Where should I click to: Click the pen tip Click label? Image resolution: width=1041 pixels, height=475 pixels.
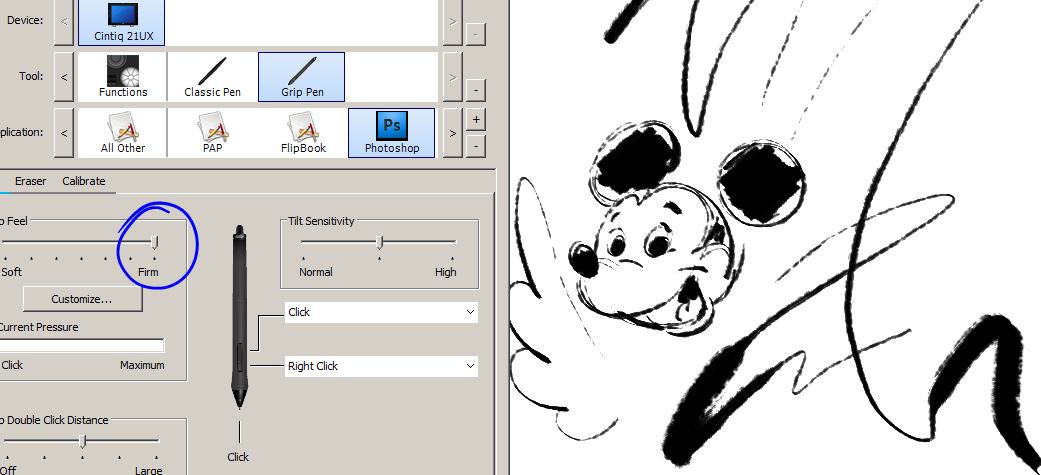click(x=238, y=456)
